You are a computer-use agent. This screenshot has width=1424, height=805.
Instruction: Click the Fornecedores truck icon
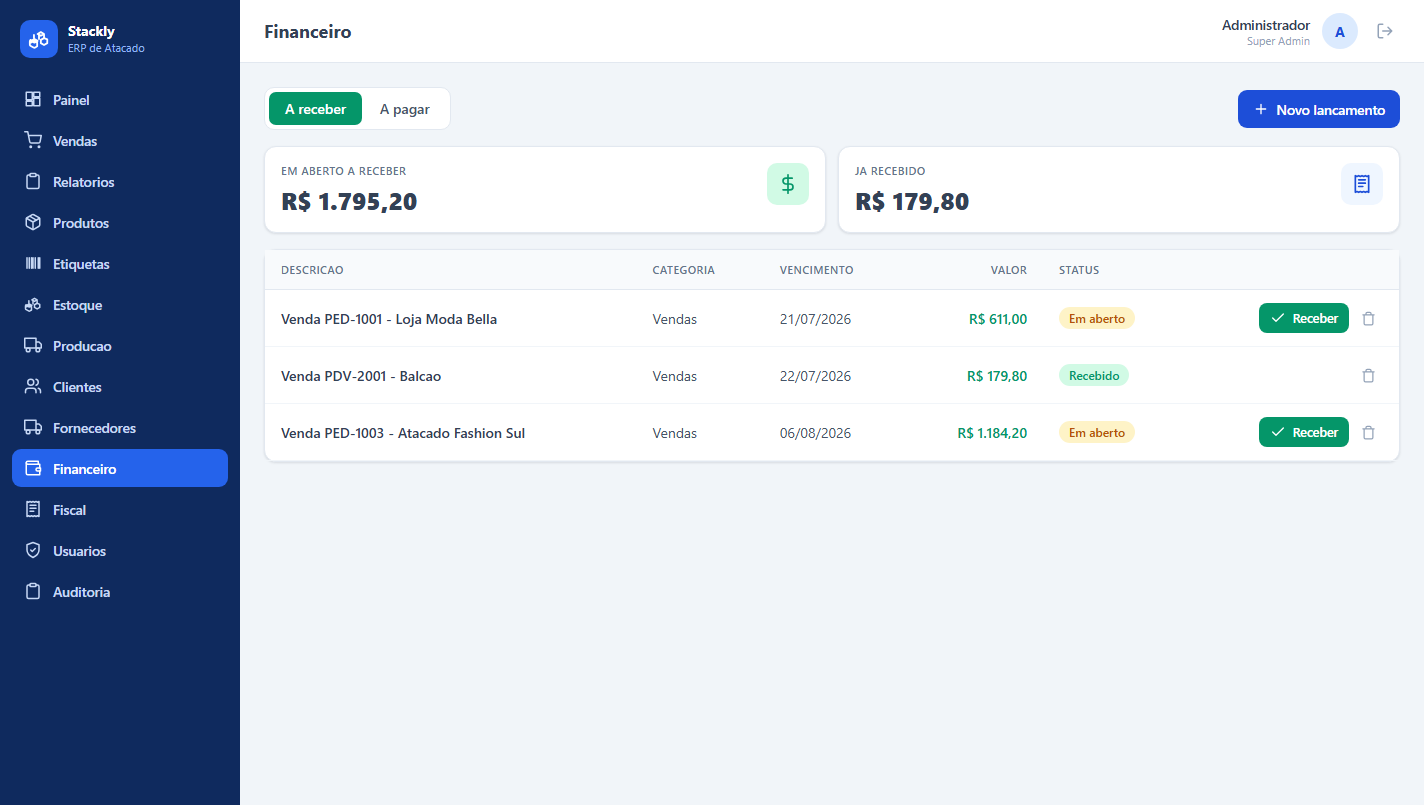pos(33,428)
